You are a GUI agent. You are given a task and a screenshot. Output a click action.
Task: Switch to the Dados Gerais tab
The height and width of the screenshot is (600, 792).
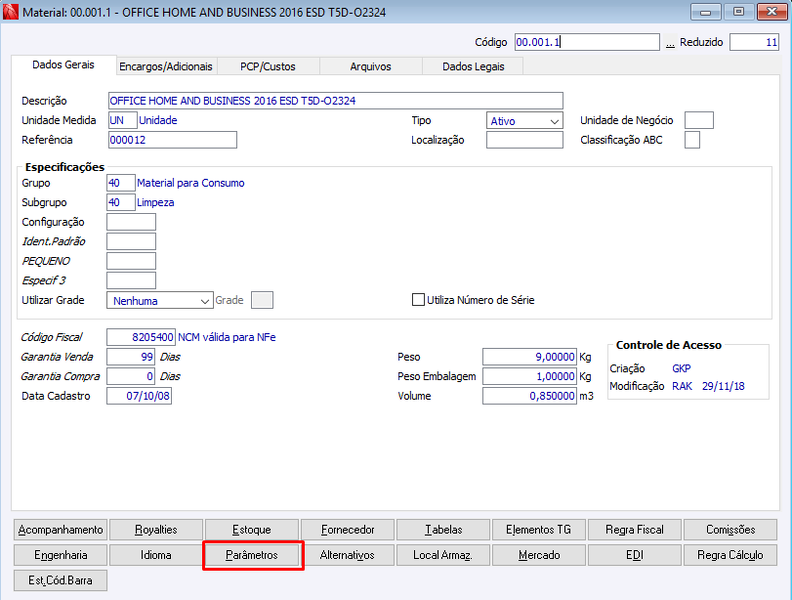(63, 65)
